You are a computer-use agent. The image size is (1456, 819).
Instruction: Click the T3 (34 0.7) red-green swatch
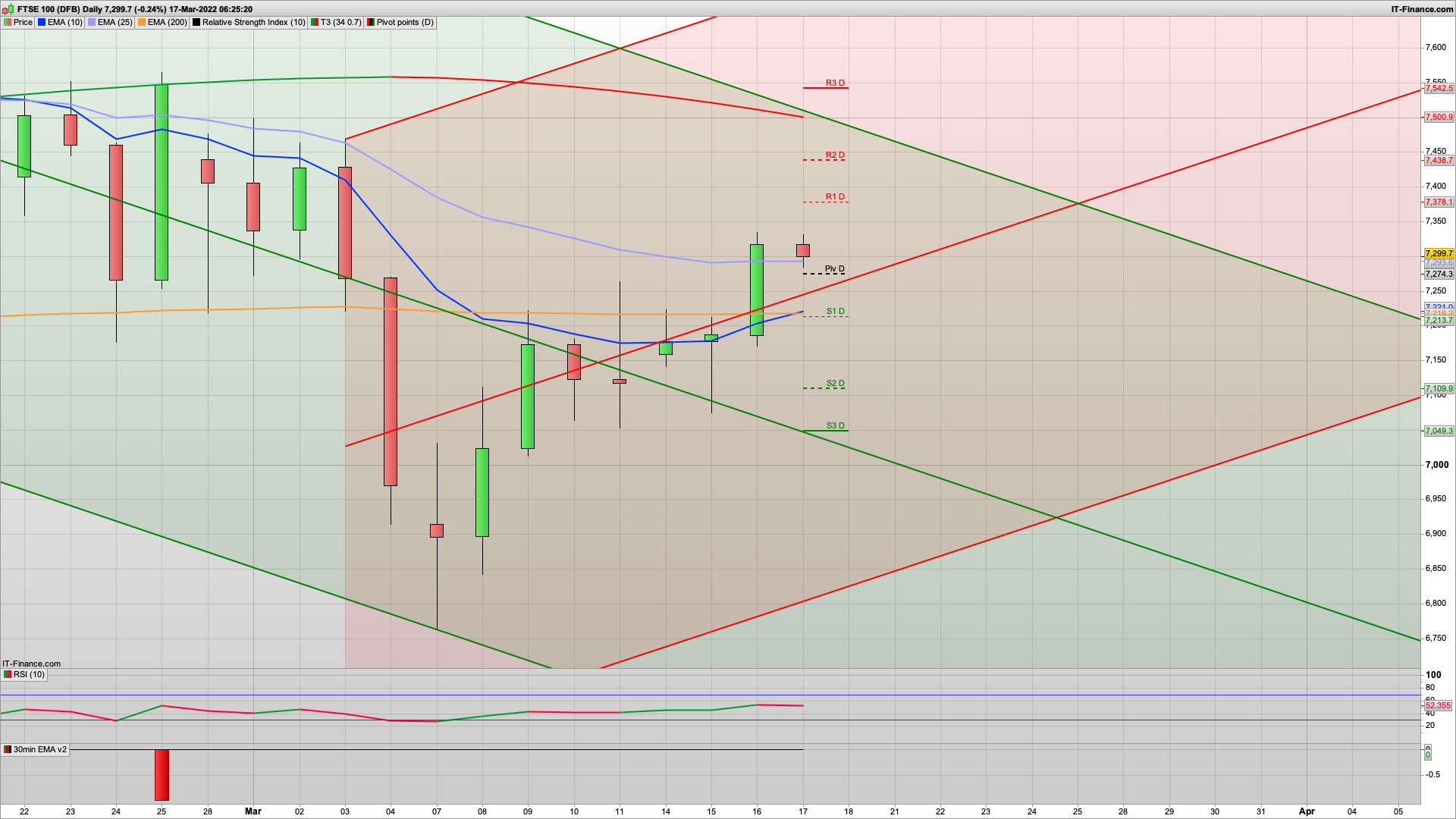coord(315,23)
